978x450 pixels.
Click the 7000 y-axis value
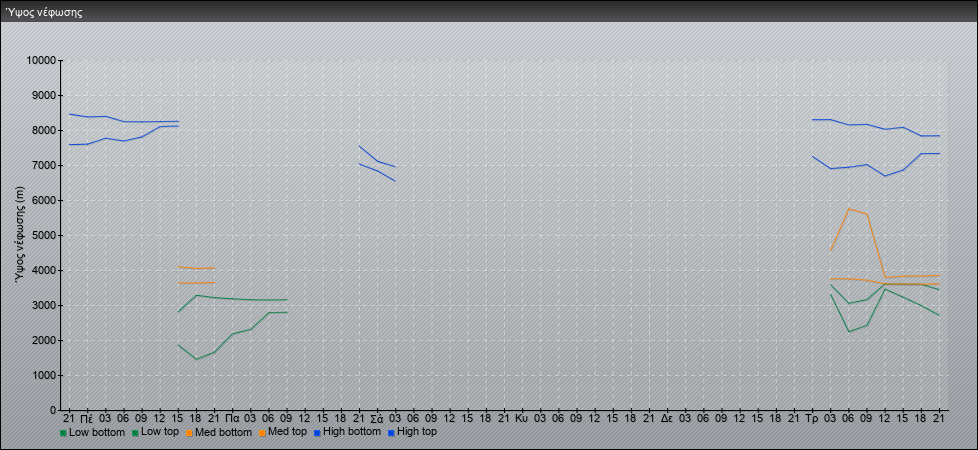[44, 165]
